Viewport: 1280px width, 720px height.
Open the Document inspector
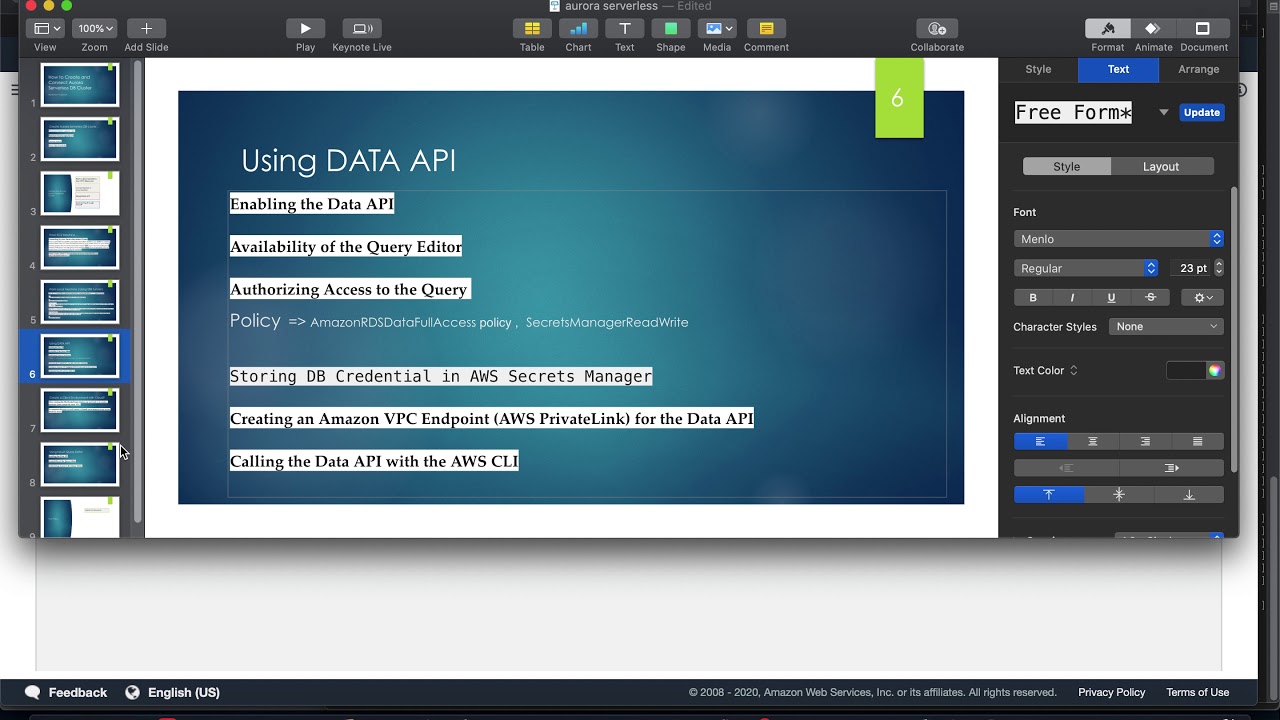point(1203,29)
